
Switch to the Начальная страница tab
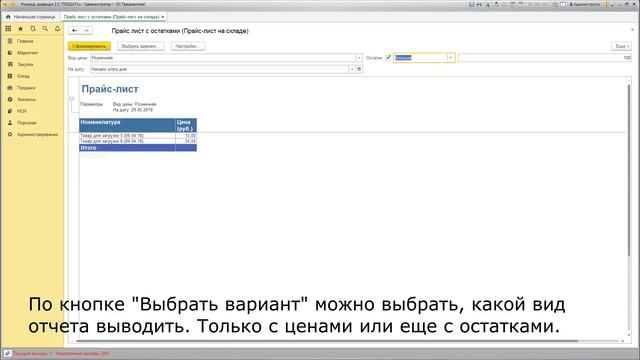31,17
